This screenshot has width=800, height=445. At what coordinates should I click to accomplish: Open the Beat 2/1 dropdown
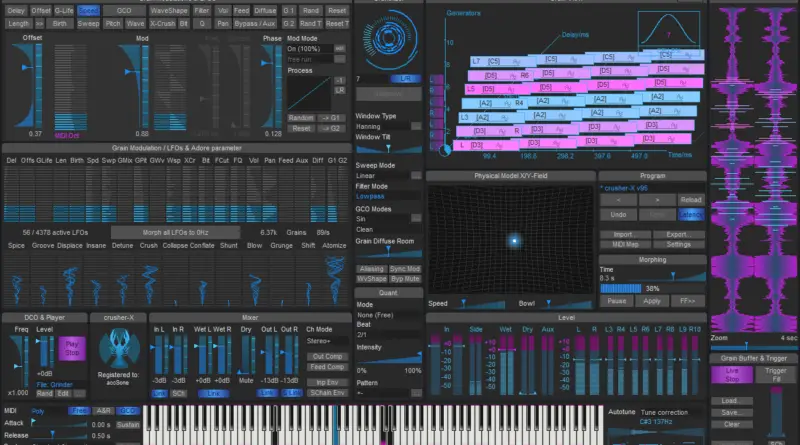[388, 335]
